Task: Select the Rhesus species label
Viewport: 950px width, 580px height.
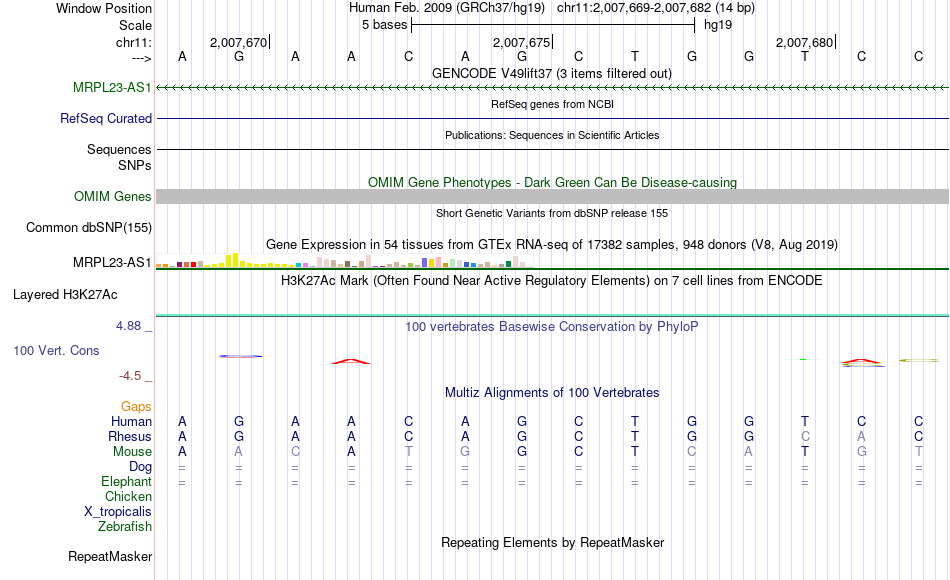Action: pos(130,436)
